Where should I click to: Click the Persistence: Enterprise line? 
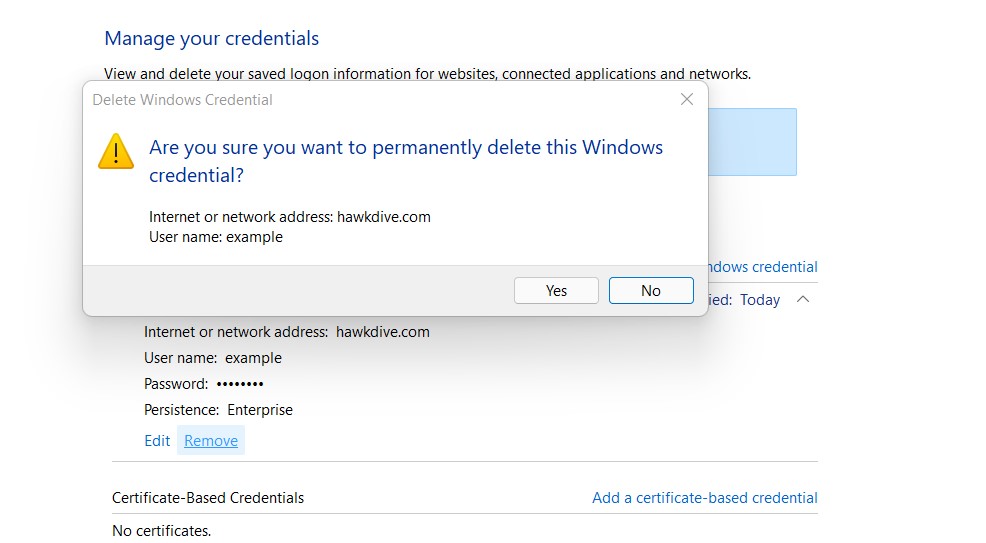click(x=218, y=410)
